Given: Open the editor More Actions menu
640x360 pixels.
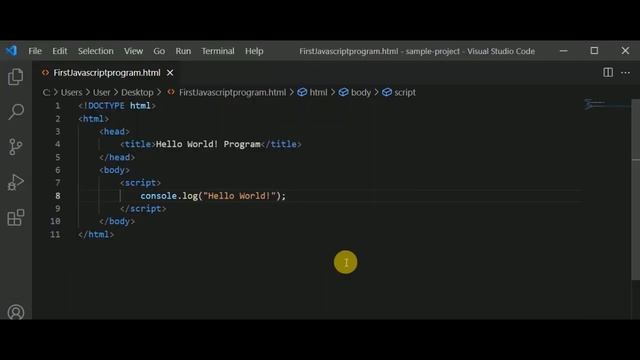Looking at the screenshot, I should tap(625, 73).
